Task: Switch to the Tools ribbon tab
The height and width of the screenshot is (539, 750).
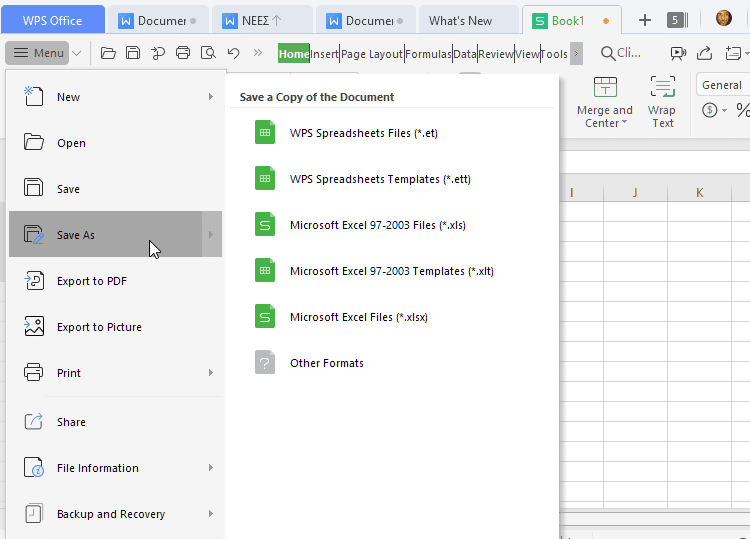Action: 555,54
